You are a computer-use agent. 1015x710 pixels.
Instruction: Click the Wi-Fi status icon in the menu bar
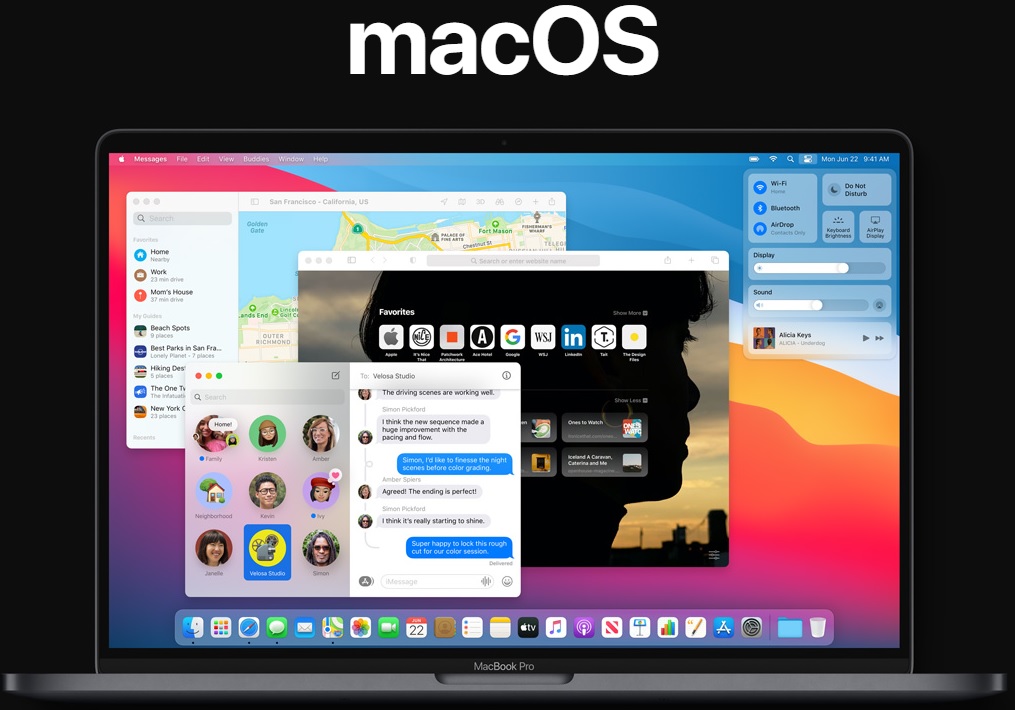pyautogui.click(x=773, y=159)
